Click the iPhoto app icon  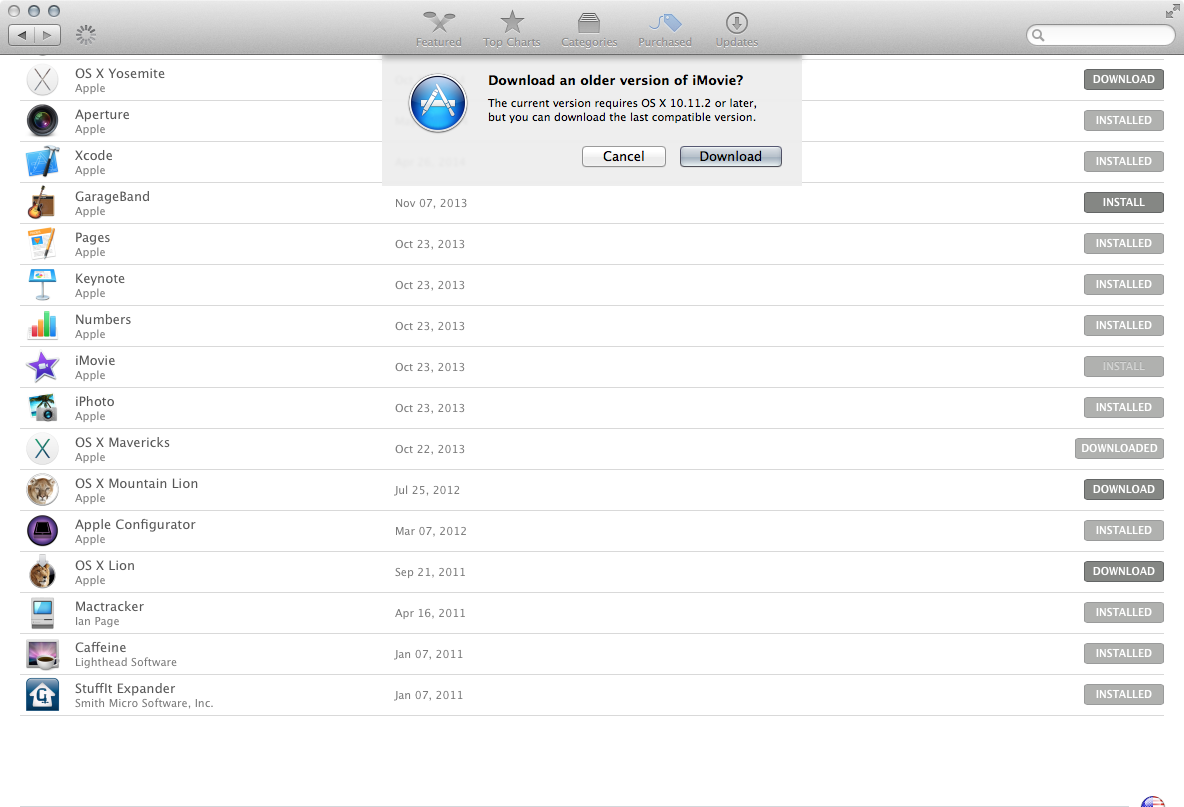[42, 408]
